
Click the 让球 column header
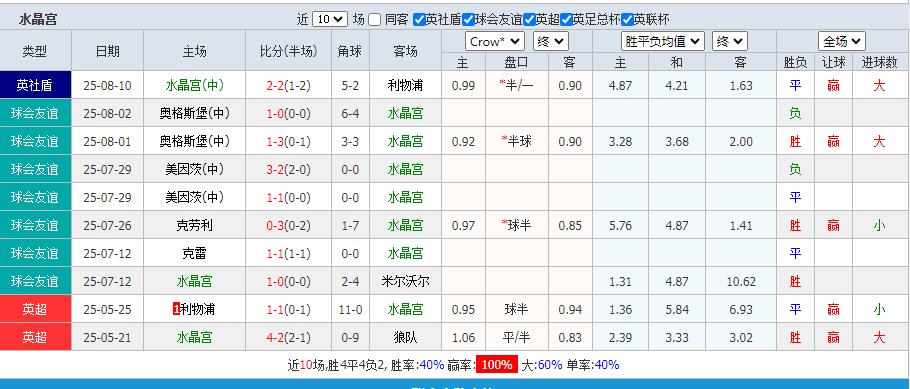(x=833, y=63)
